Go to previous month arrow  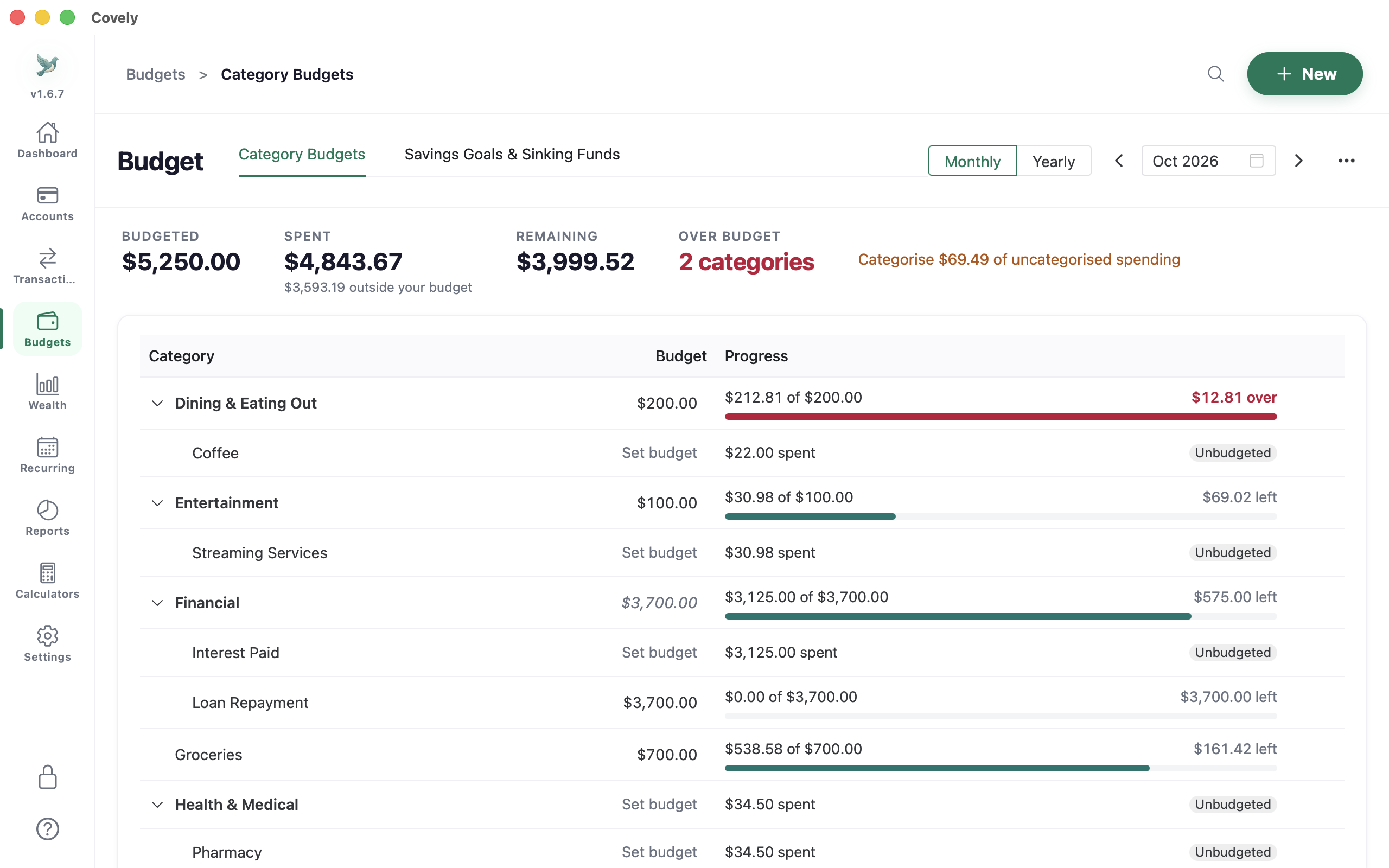(x=1119, y=161)
